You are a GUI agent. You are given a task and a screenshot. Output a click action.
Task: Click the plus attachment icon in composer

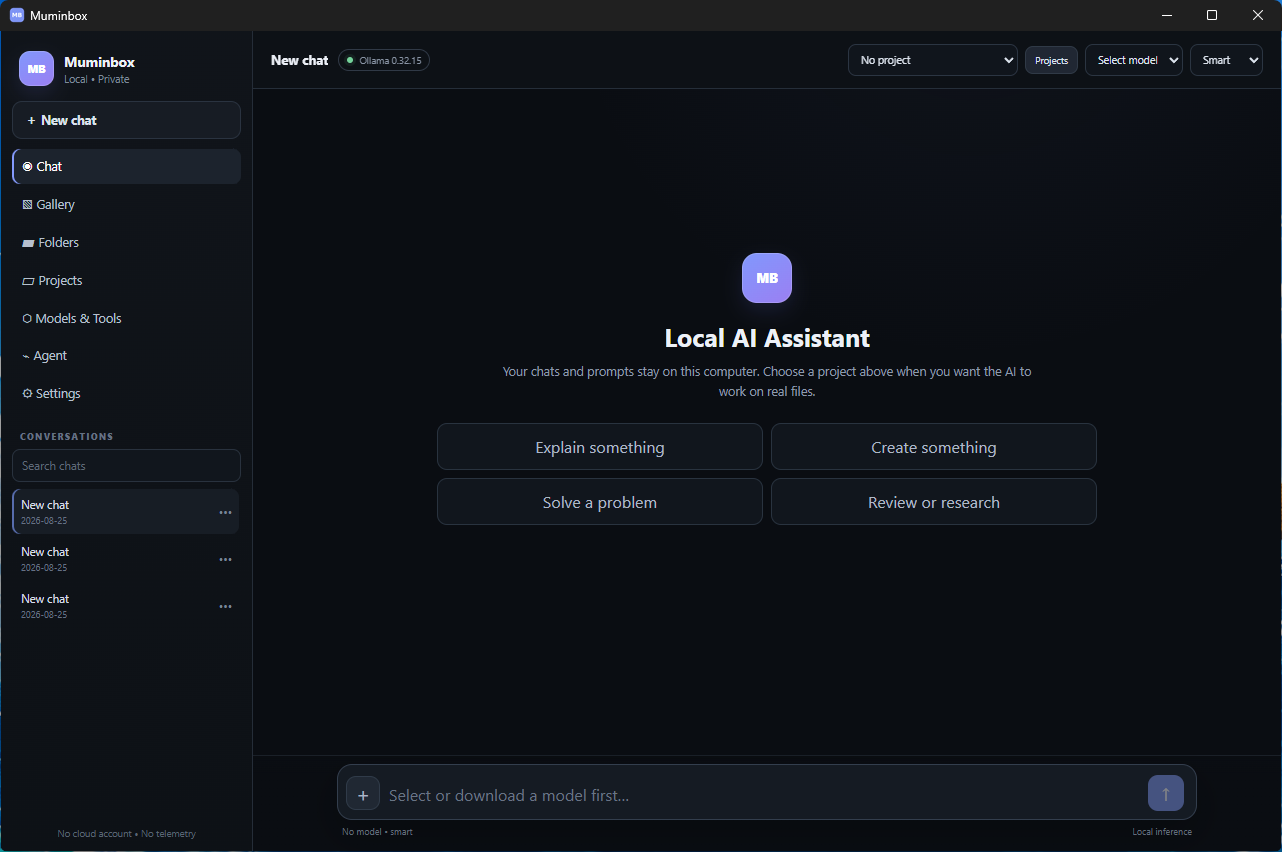363,793
